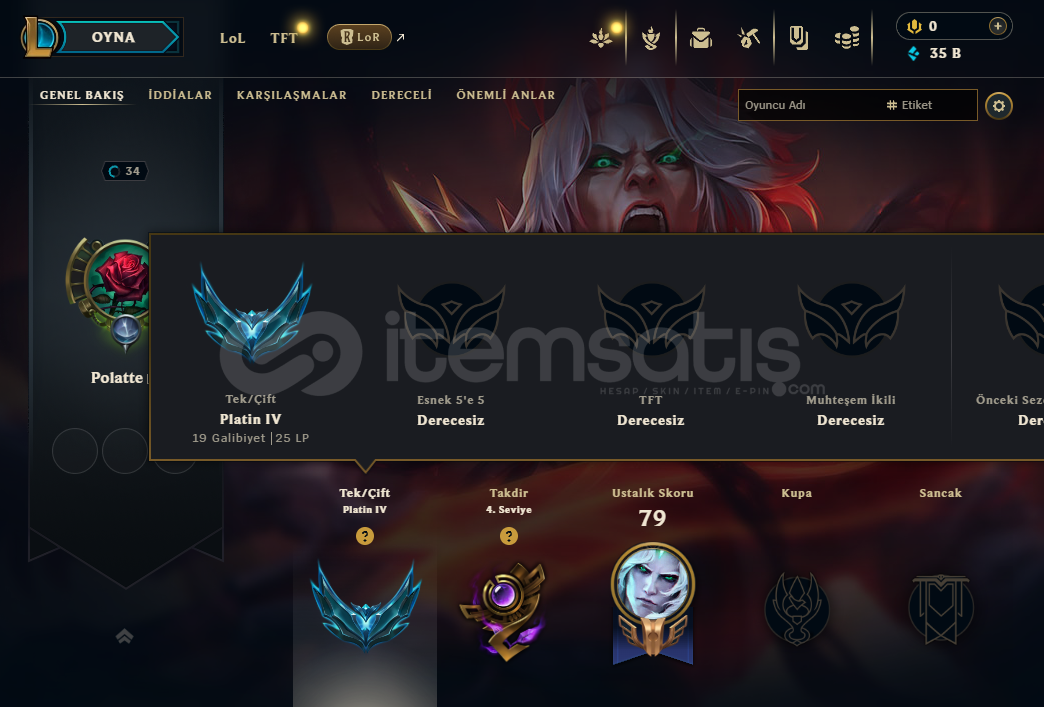Open the Collection backpack icon
This screenshot has width=1044, height=707.
coord(700,39)
